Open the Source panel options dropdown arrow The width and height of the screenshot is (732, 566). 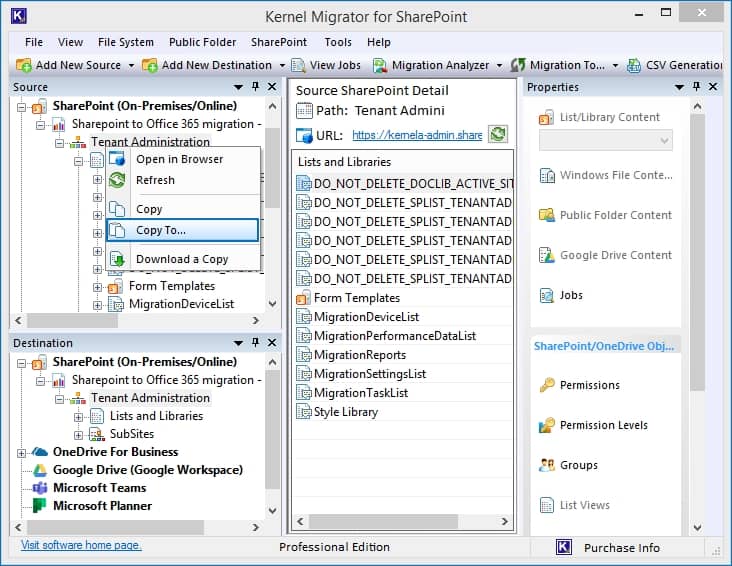click(238, 87)
